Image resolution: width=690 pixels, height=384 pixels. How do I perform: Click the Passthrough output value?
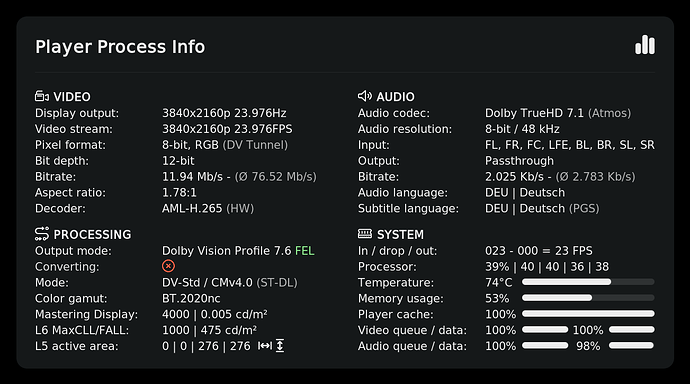[x=519, y=161]
